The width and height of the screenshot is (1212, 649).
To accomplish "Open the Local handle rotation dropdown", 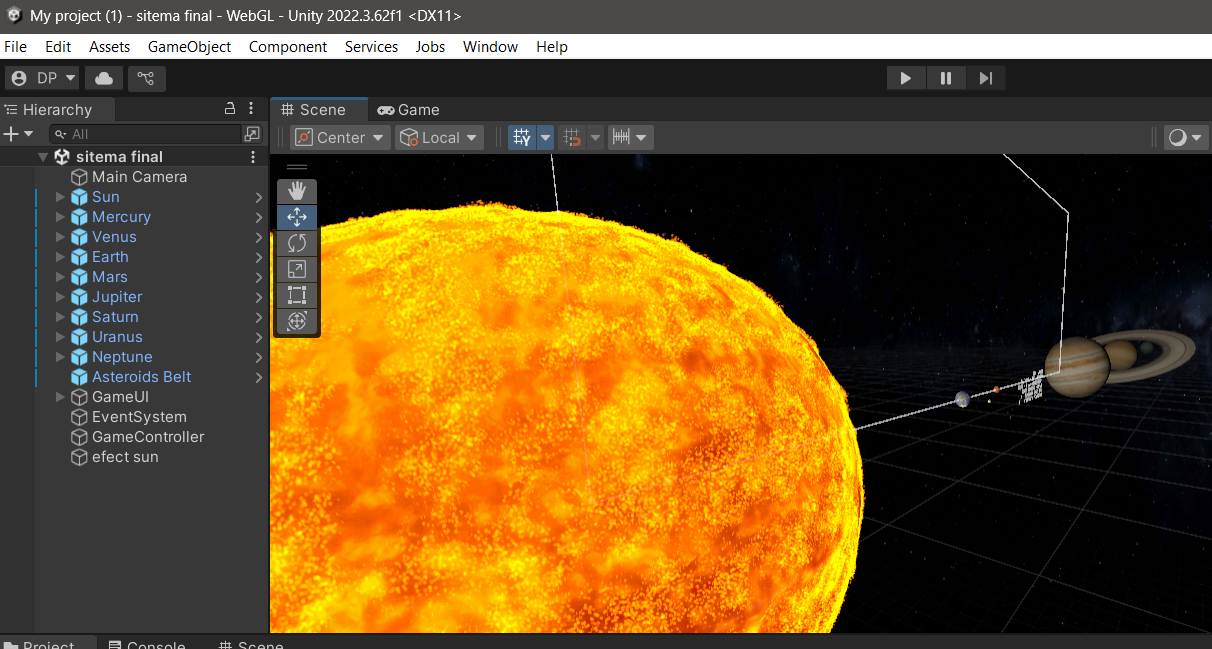I will click(440, 138).
